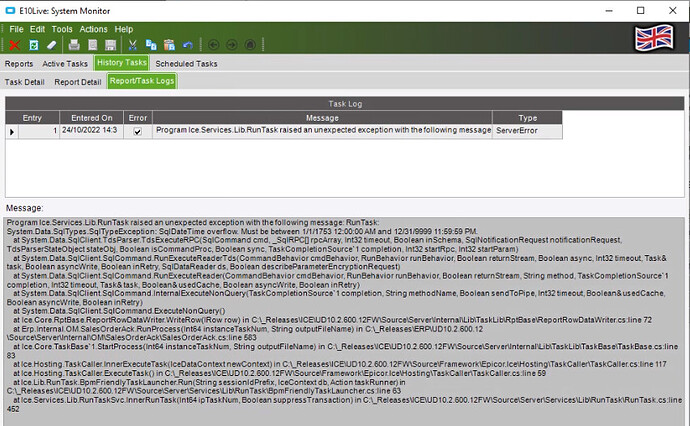Click the Refresh toolbar icon
The image size is (690, 426).
pos(33,45)
